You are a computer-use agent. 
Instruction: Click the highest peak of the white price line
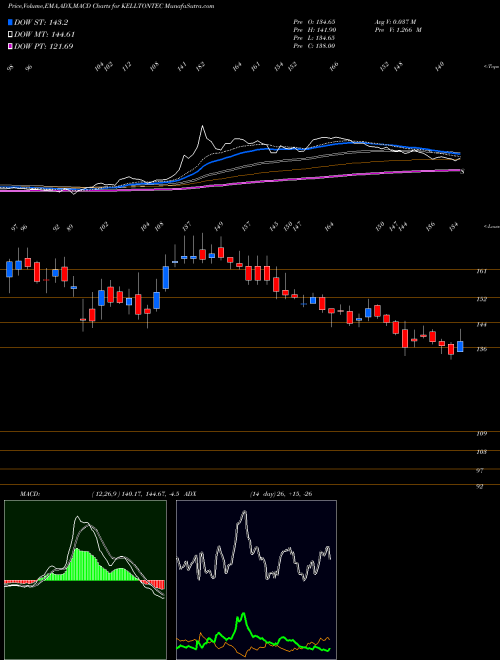[x=202, y=126]
